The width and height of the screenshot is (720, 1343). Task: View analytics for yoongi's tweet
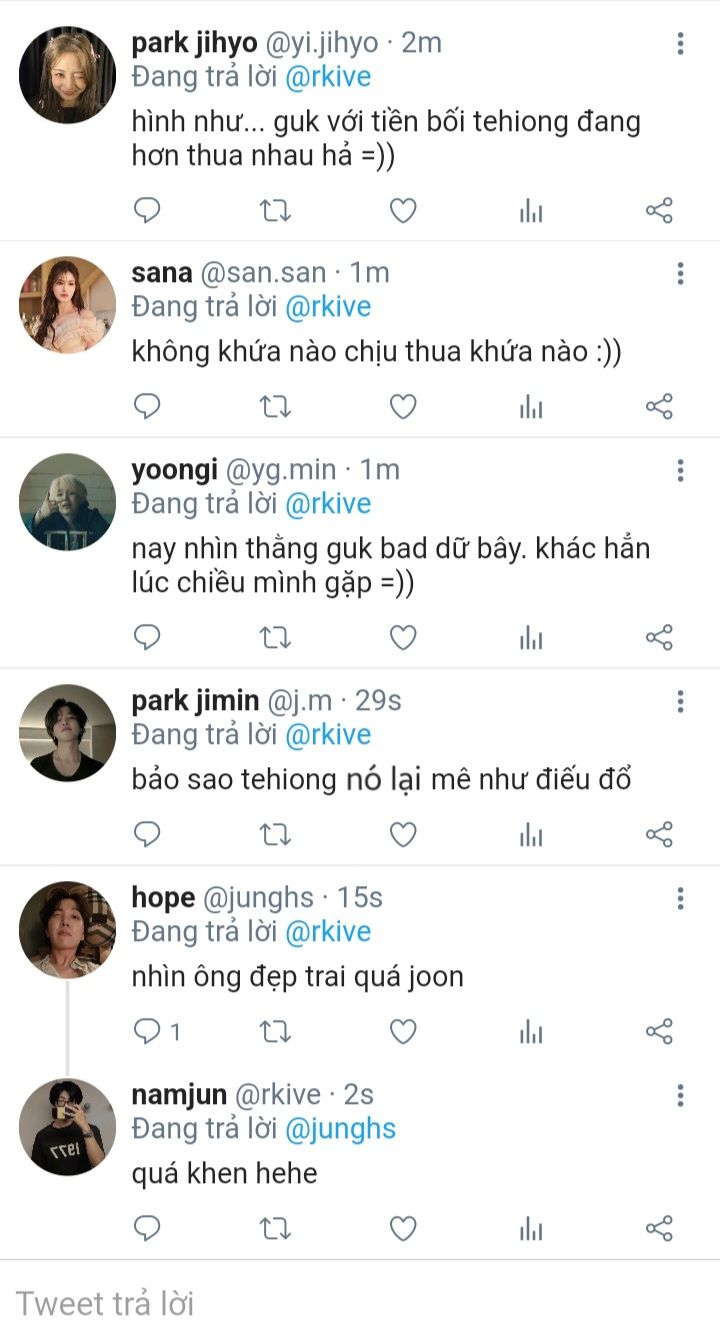[531, 637]
